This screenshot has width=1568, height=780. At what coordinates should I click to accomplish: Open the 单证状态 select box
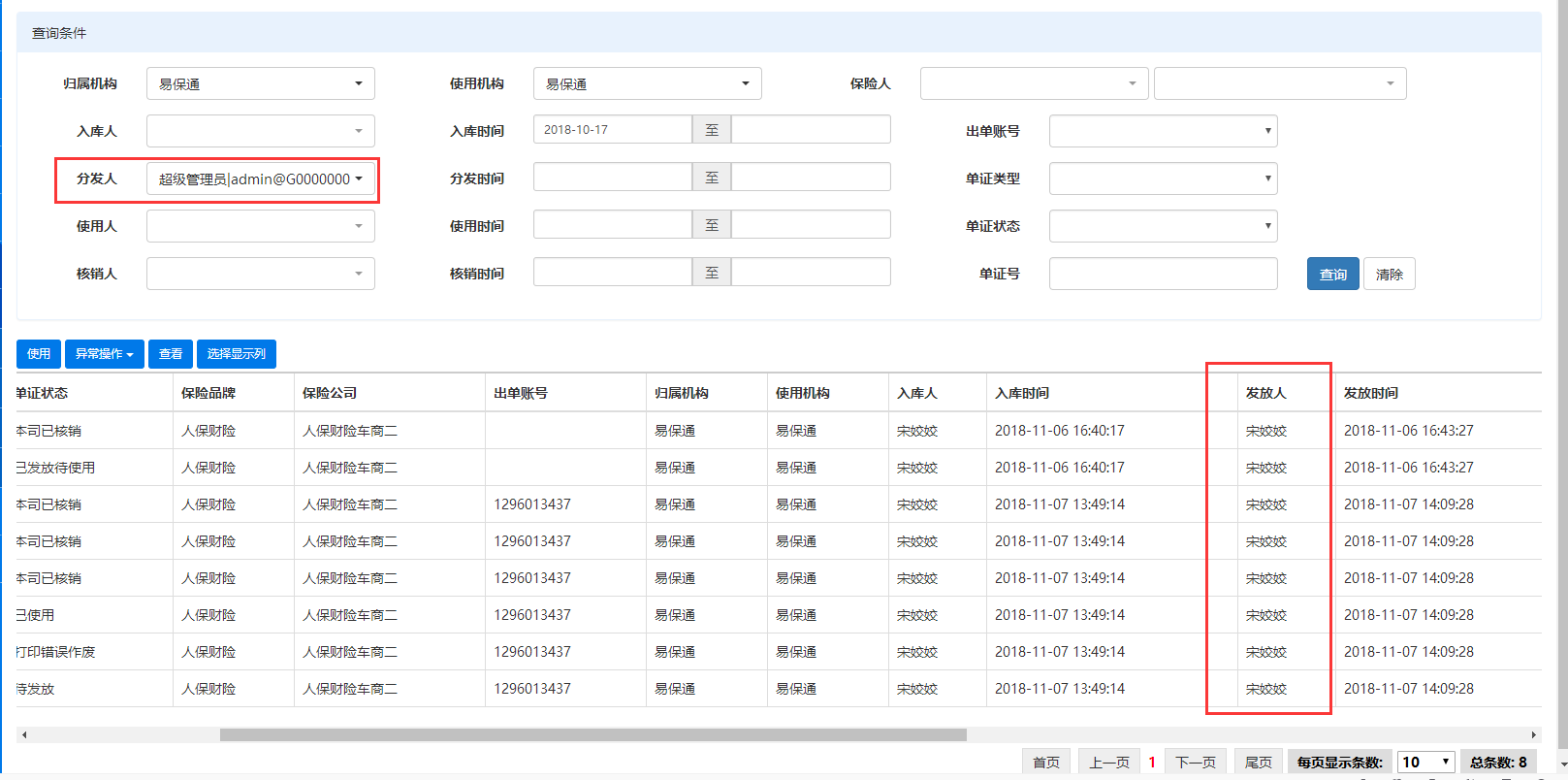coord(1163,226)
